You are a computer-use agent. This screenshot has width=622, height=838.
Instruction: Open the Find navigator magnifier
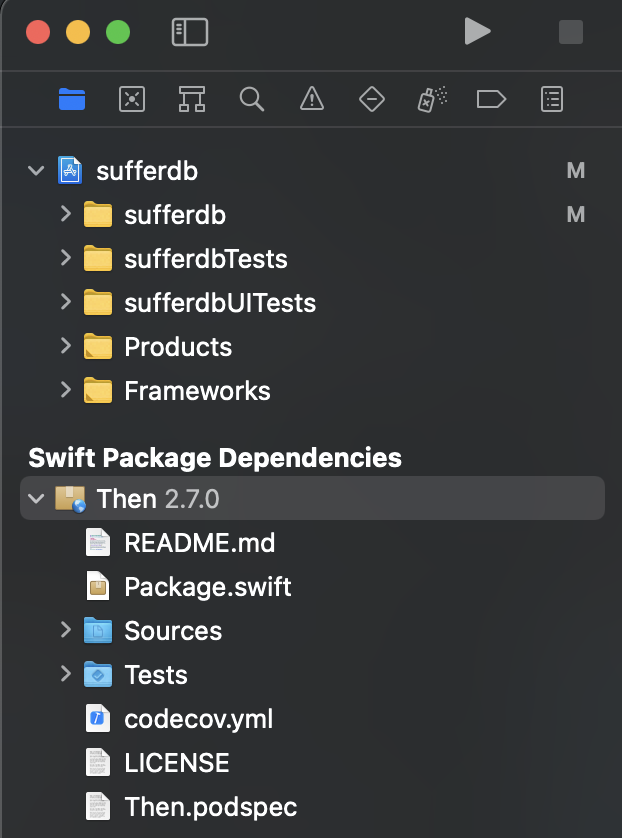(252, 99)
